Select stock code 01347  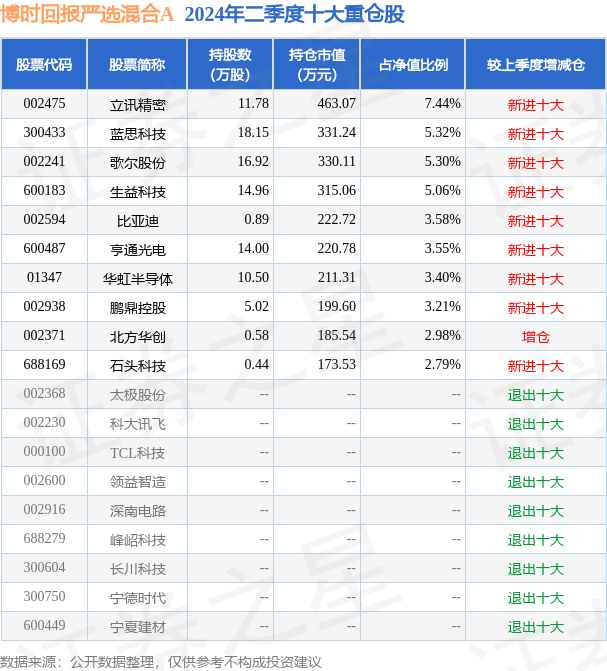[x=45, y=278]
